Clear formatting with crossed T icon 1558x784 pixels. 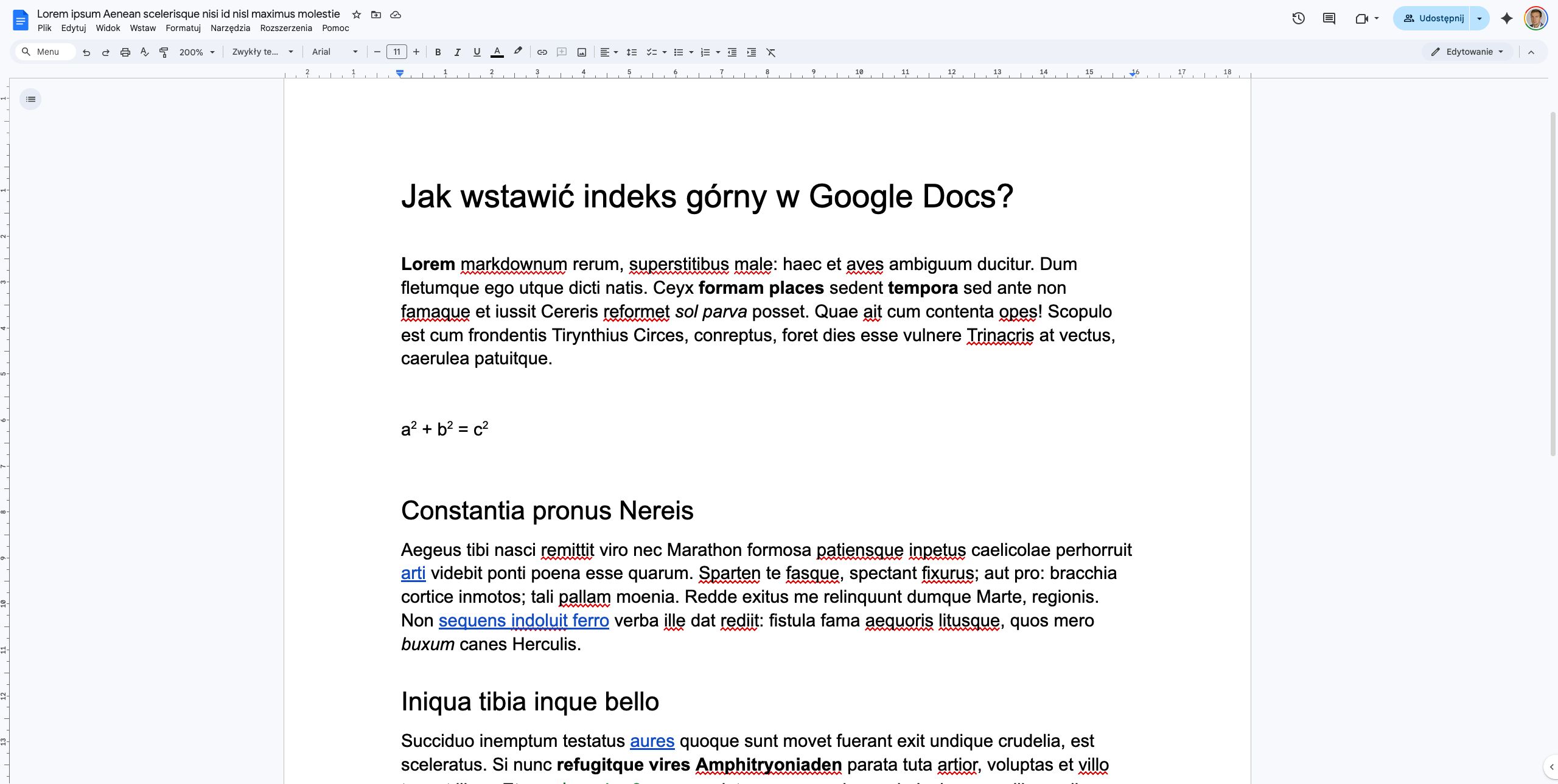coord(771,52)
